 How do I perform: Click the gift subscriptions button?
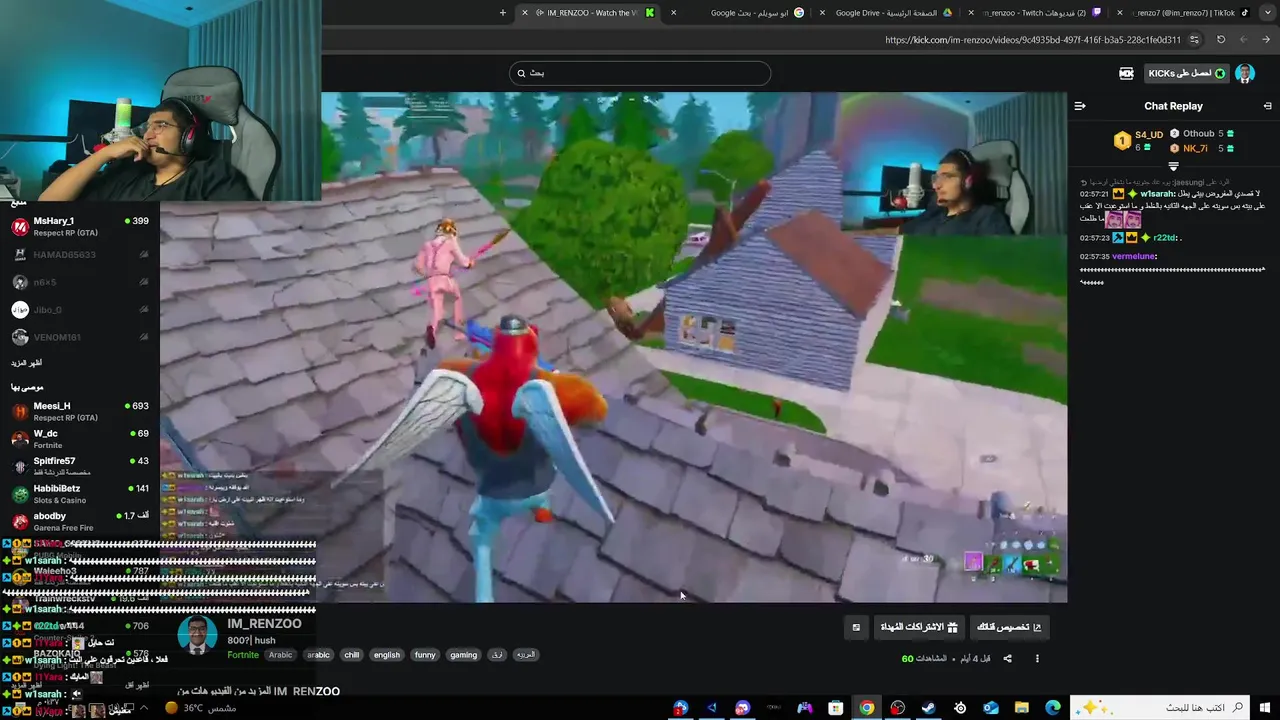(x=919, y=627)
